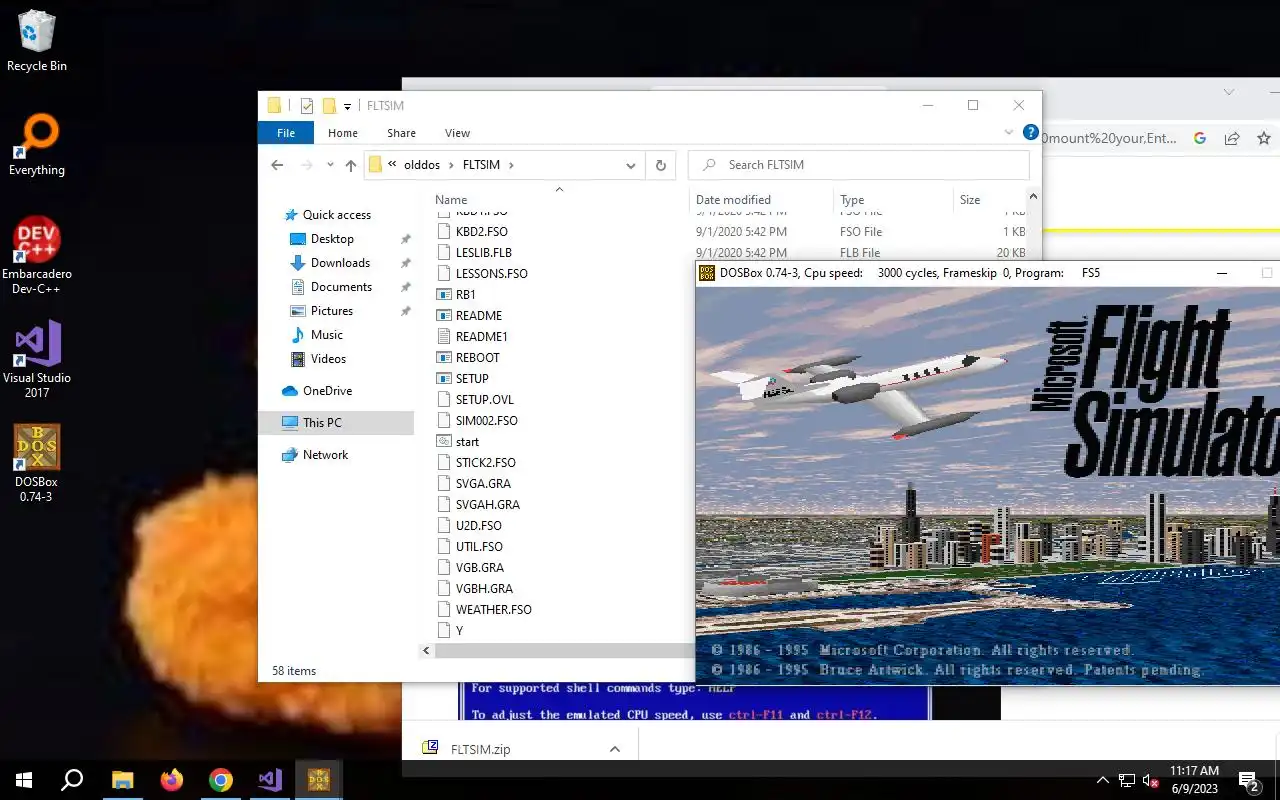Click the Search FLTSIM box
The width and height of the screenshot is (1280, 800).
pyautogui.click(x=860, y=165)
